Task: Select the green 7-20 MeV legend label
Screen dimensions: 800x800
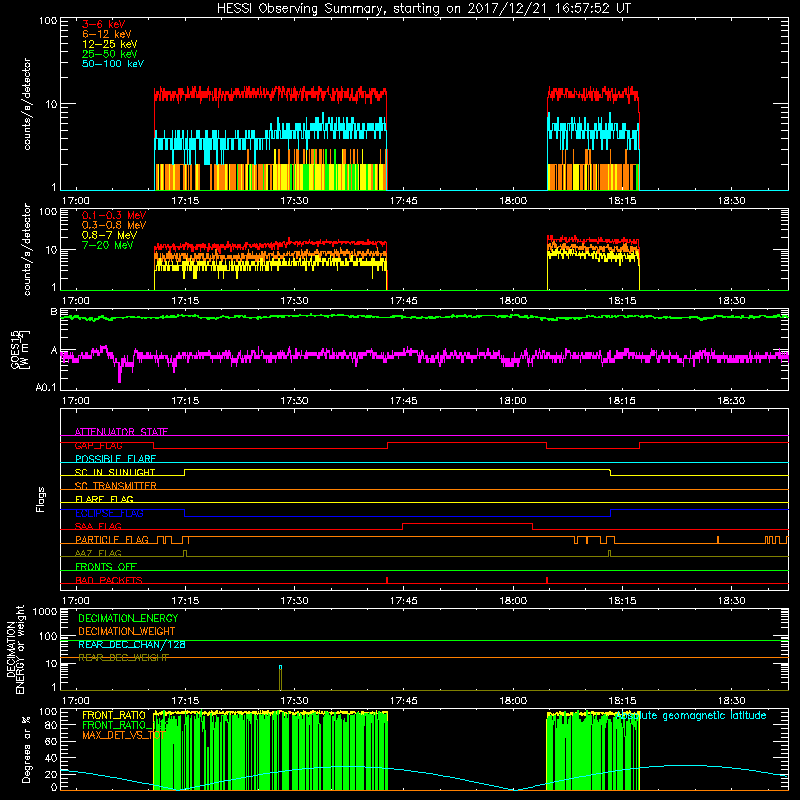Action: tap(108, 245)
